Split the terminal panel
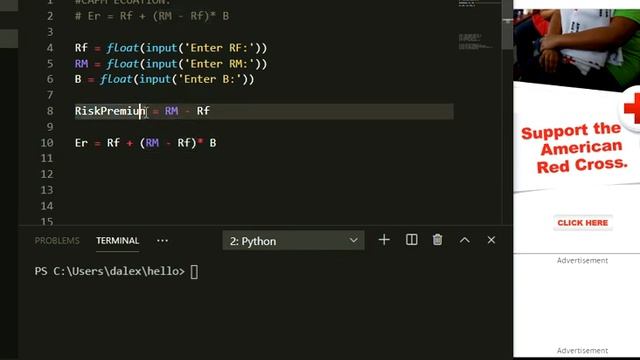 [x=411, y=240]
